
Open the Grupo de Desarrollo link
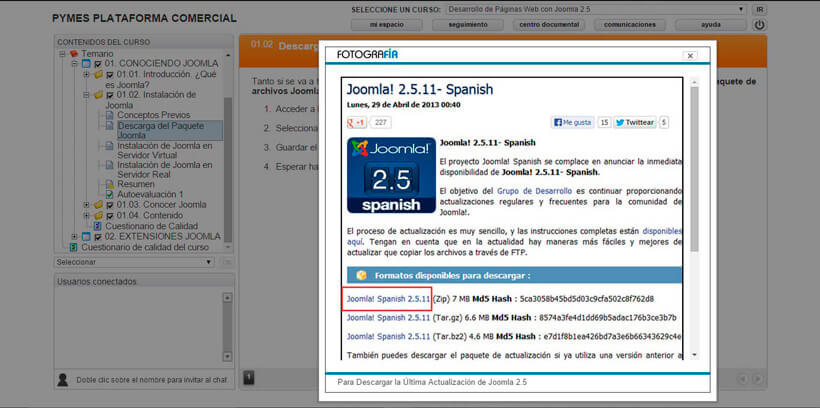534,191
